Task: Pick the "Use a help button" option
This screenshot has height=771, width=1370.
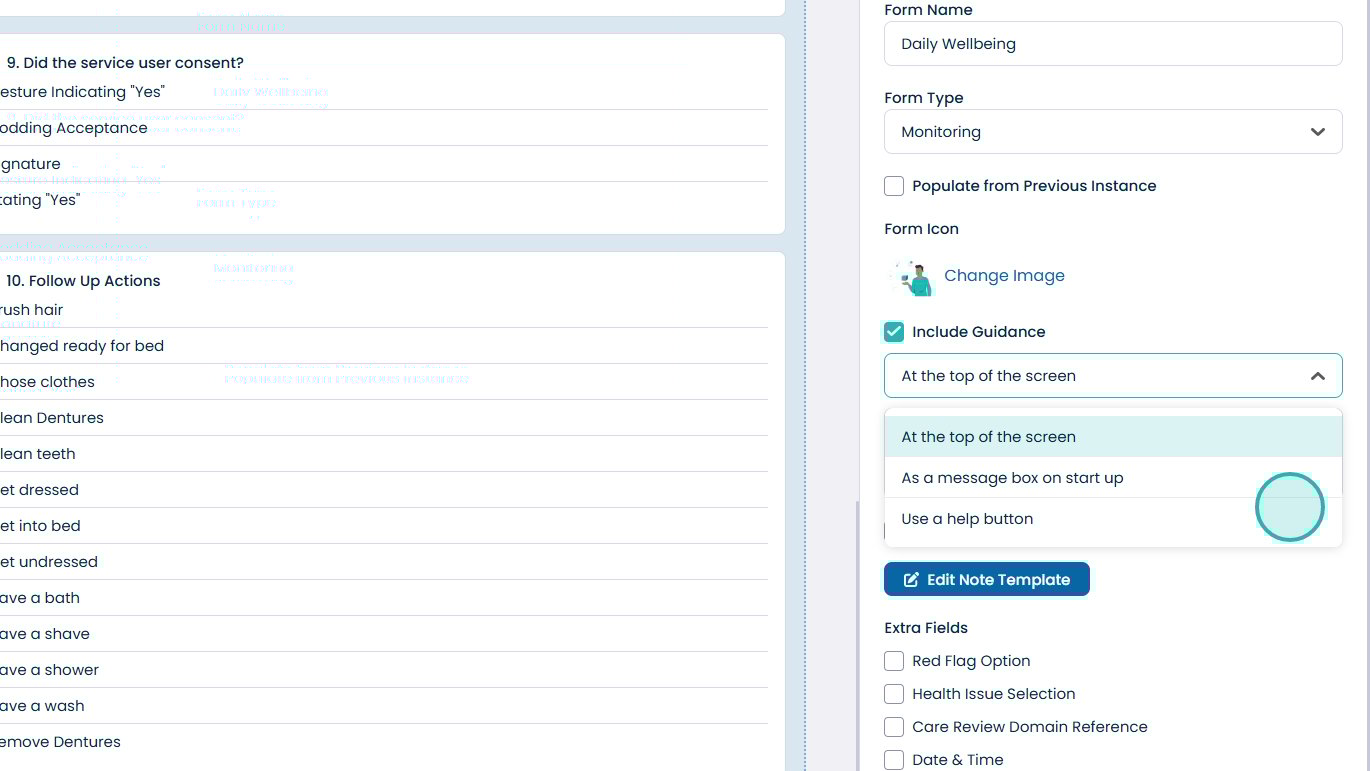Action: (x=1113, y=519)
